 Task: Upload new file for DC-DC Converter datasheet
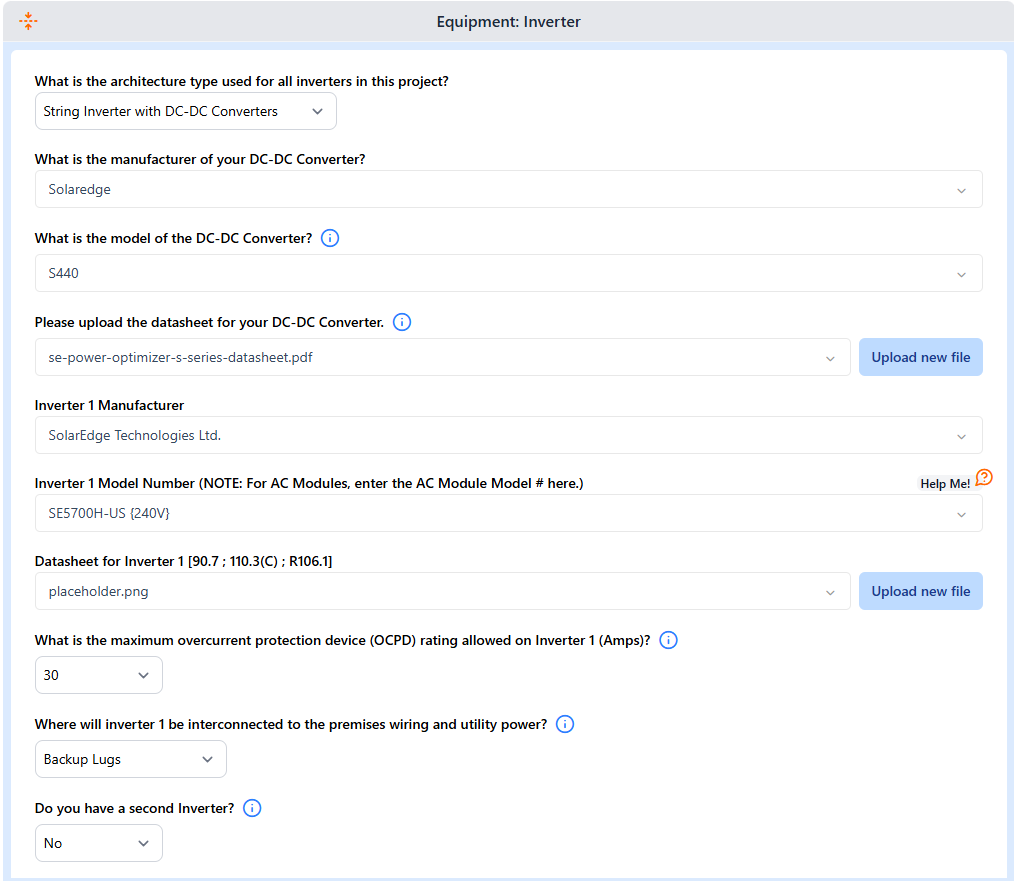pos(920,357)
